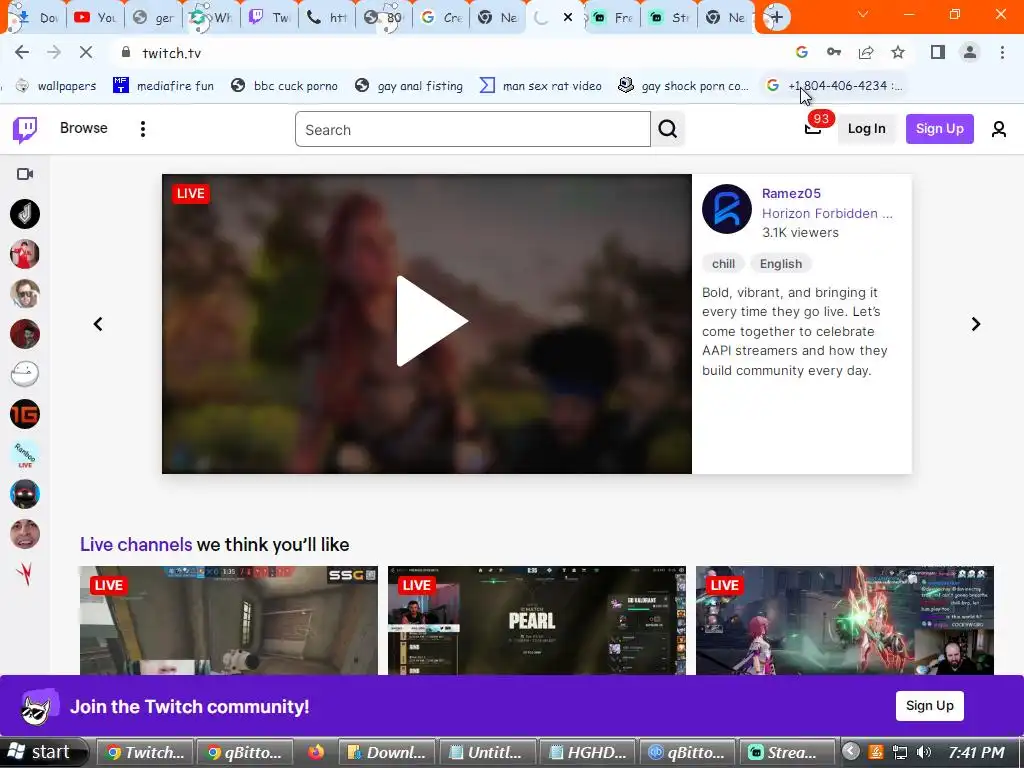Open the three-dot more menu next to Browse
Image resolution: width=1024 pixels, height=768 pixels.
click(x=142, y=129)
